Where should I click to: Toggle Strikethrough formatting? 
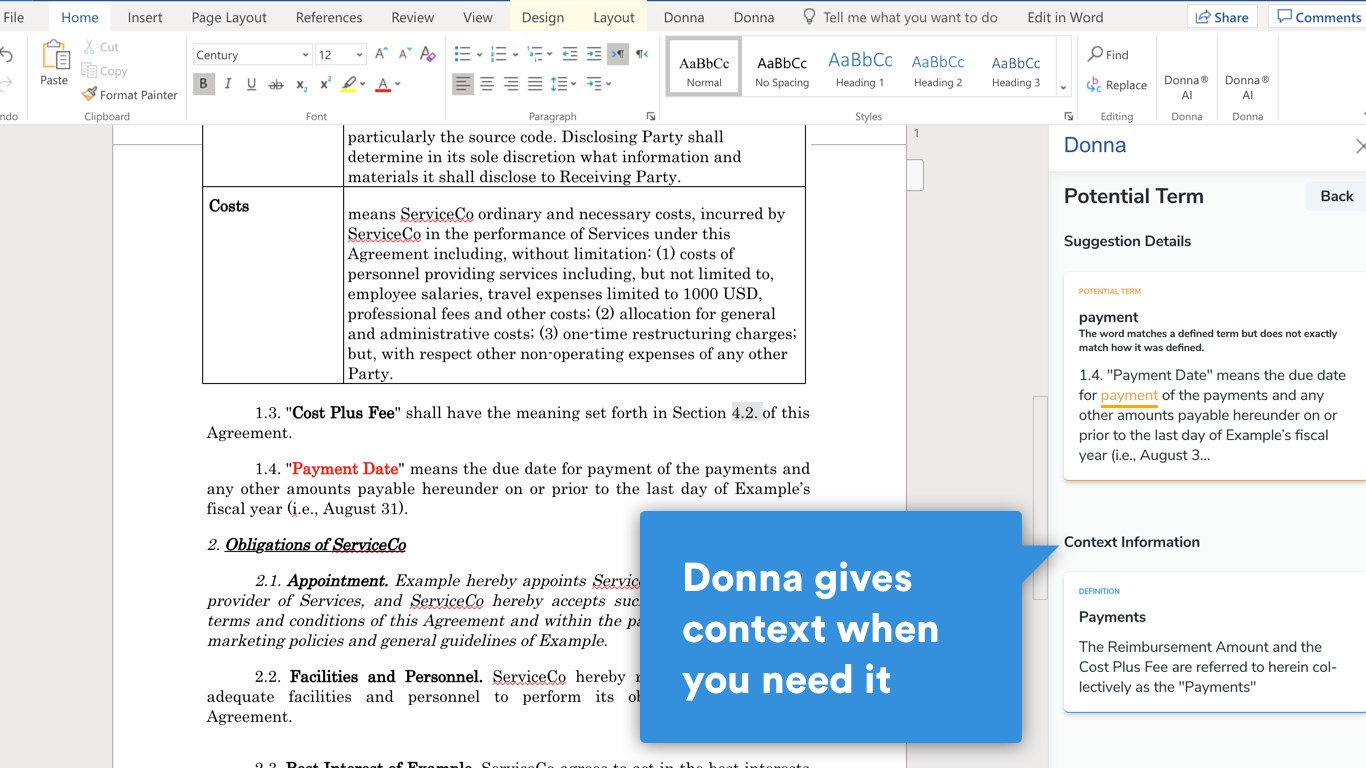[x=276, y=84]
